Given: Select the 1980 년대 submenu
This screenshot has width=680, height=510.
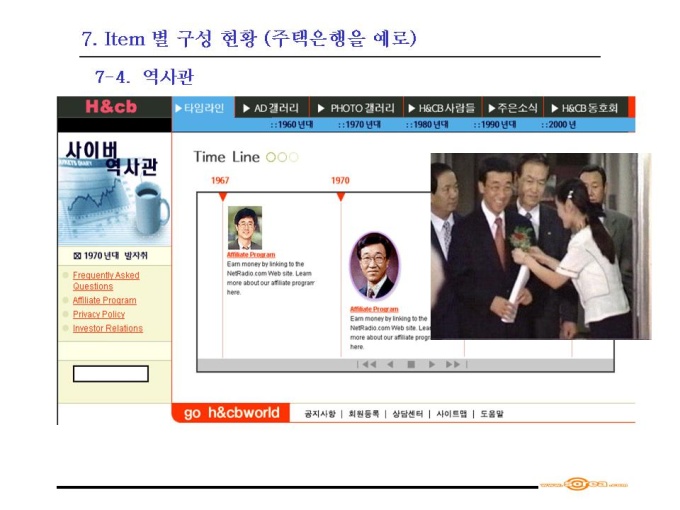Looking at the screenshot, I should (427, 124).
